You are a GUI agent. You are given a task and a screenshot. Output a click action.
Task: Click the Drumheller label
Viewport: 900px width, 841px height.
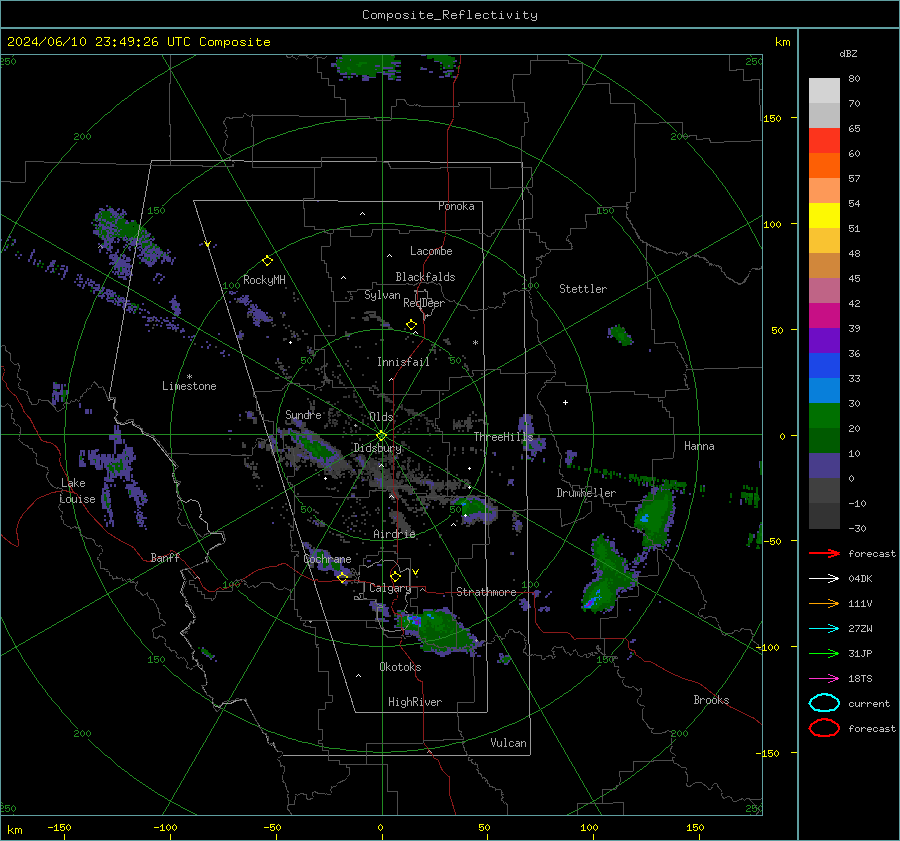(586, 493)
